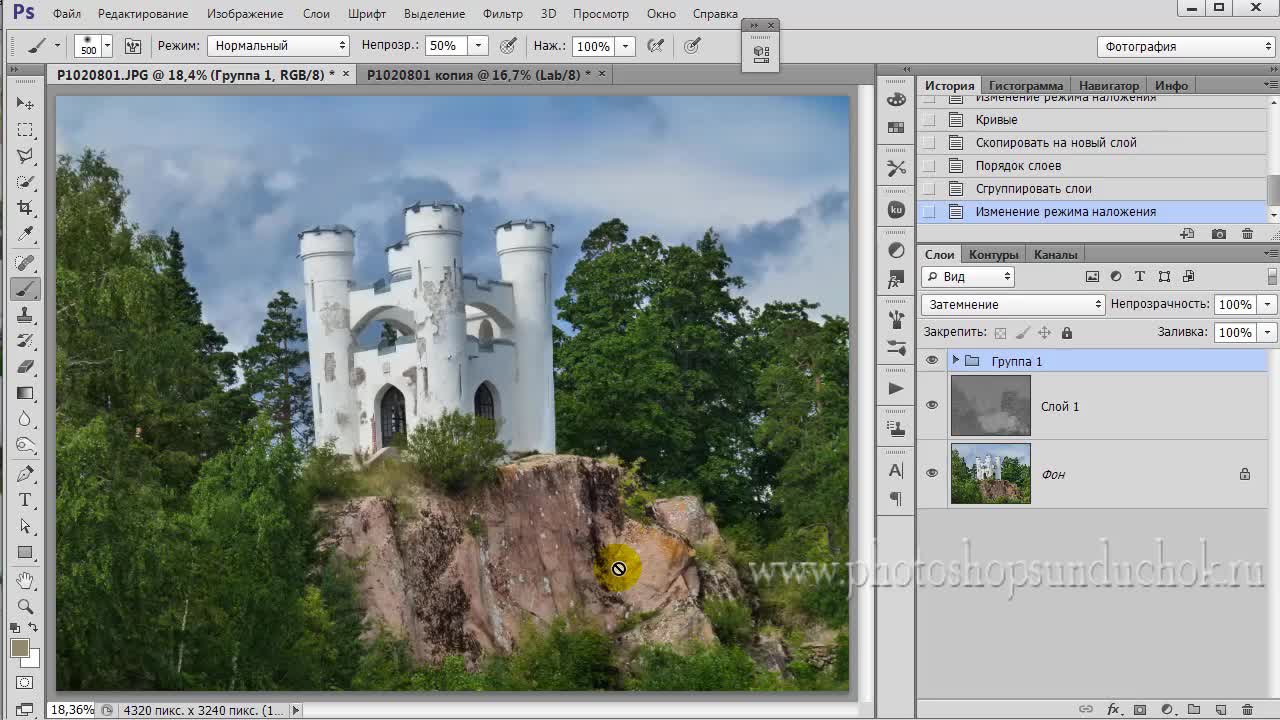Screen dimensions: 1280x720
Task: Open the Слои menu
Action: coord(316,14)
